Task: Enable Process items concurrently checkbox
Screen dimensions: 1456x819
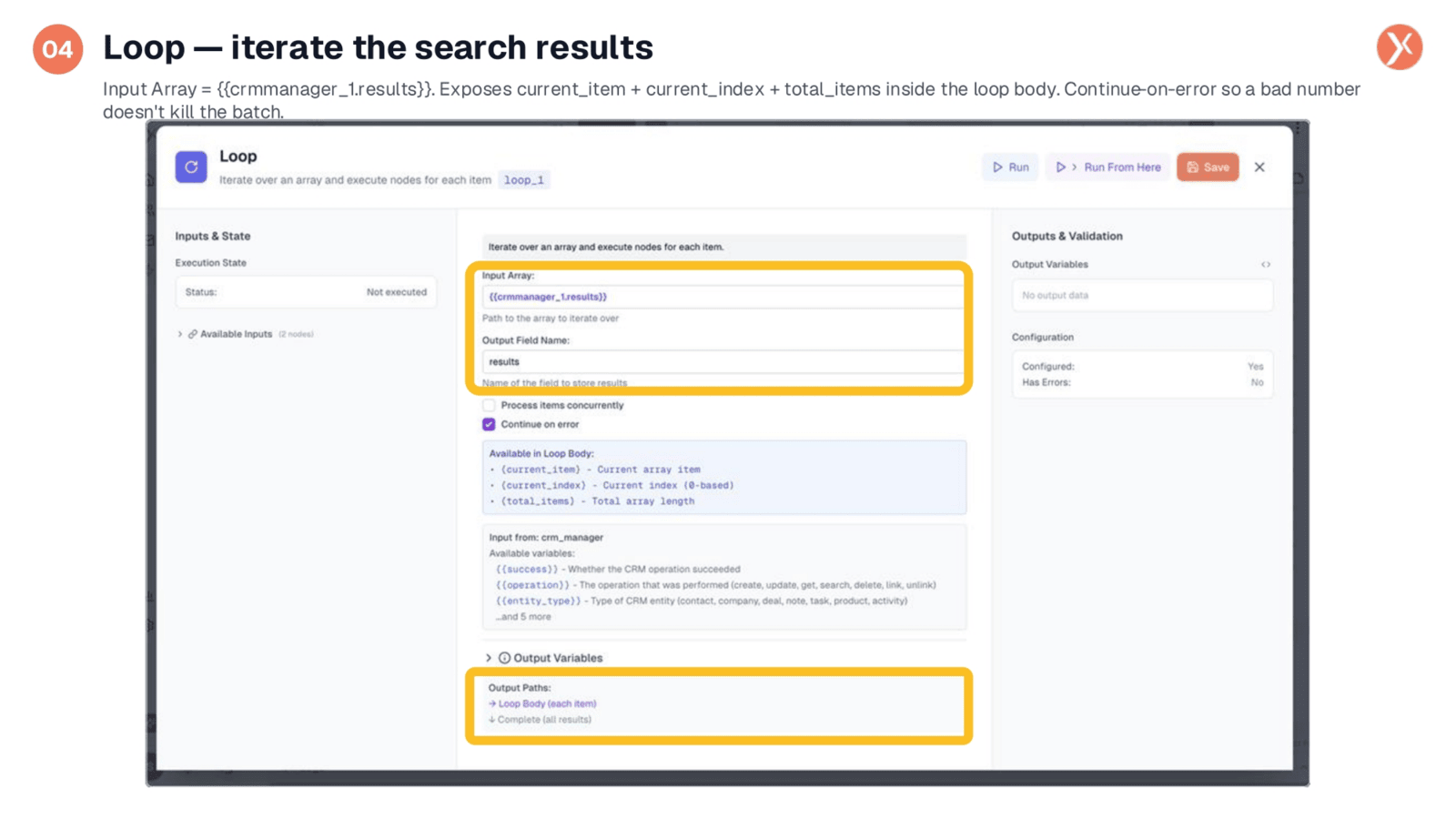Action: (489, 405)
